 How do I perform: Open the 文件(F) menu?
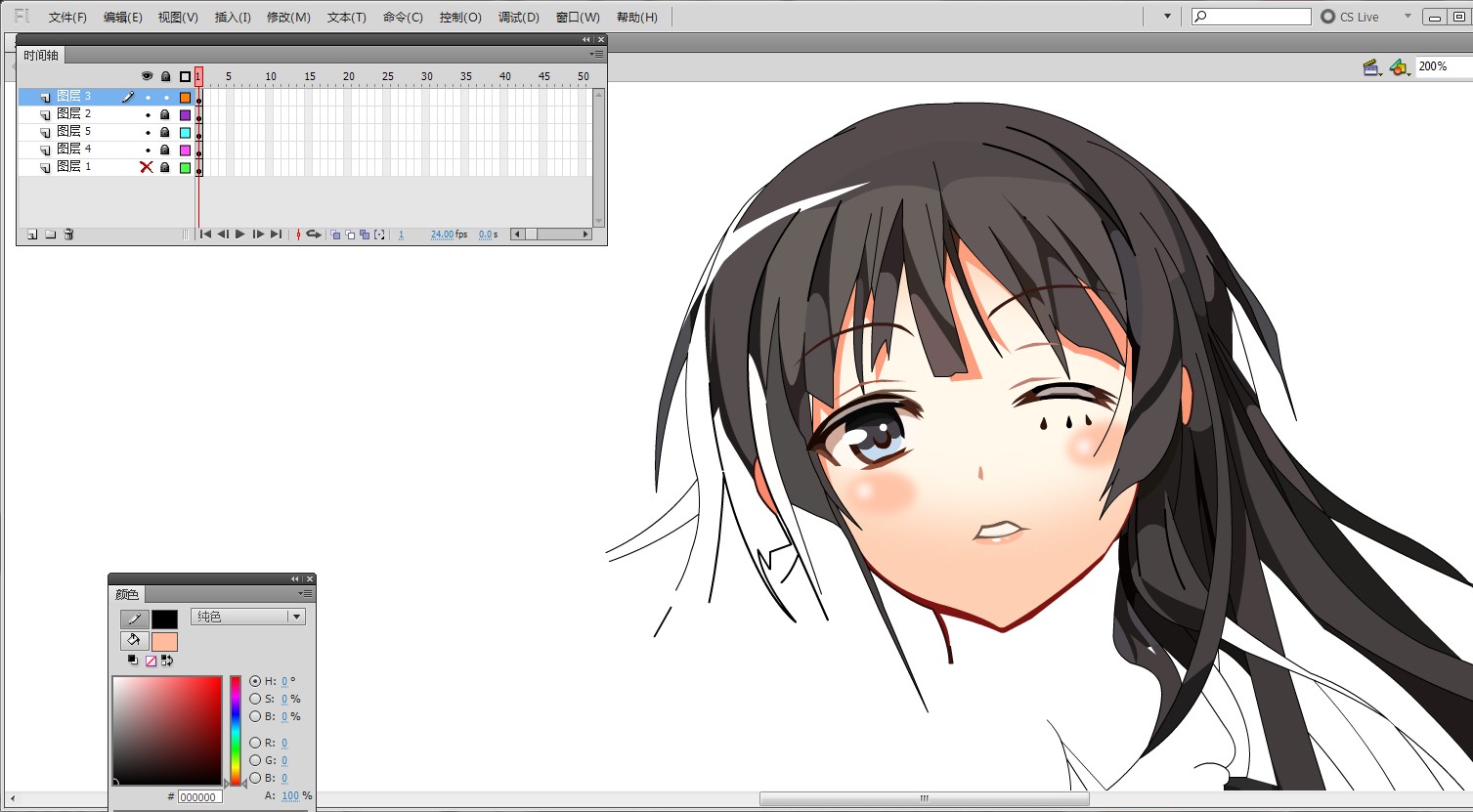tap(67, 17)
